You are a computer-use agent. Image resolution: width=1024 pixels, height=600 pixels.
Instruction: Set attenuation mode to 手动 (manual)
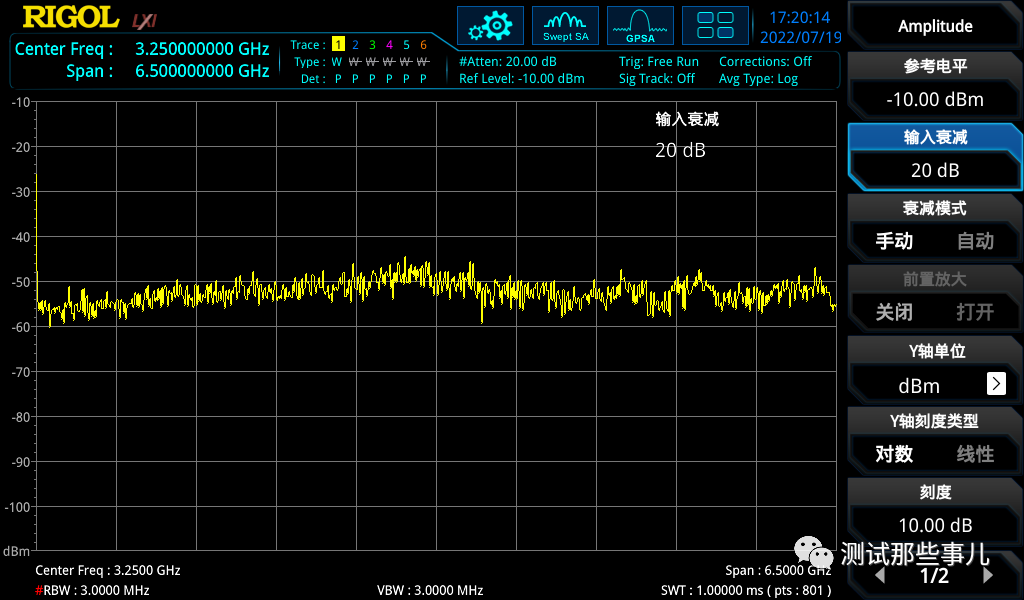pos(894,241)
